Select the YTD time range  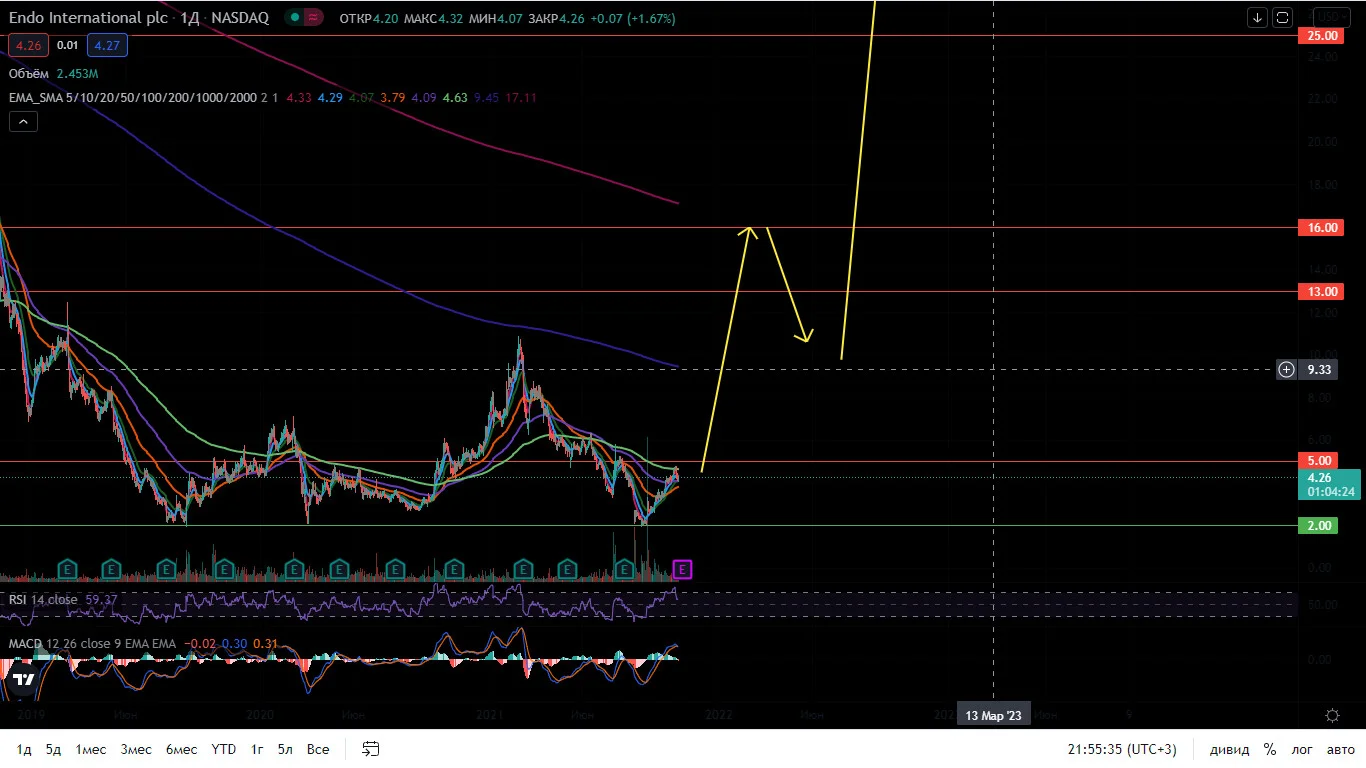point(224,749)
